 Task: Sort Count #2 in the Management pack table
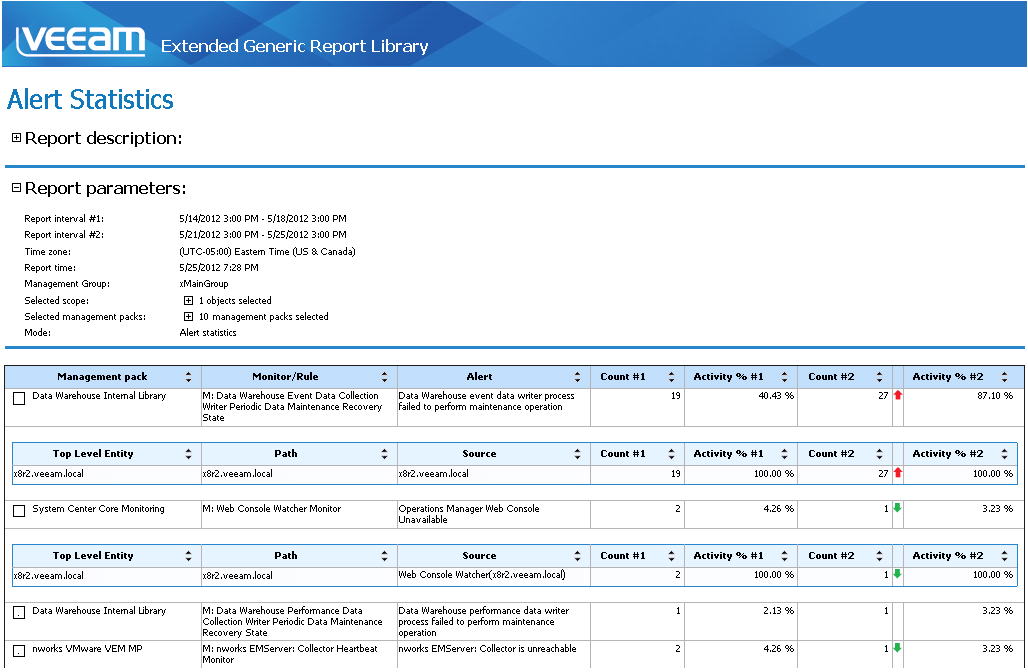pyautogui.click(x=879, y=377)
